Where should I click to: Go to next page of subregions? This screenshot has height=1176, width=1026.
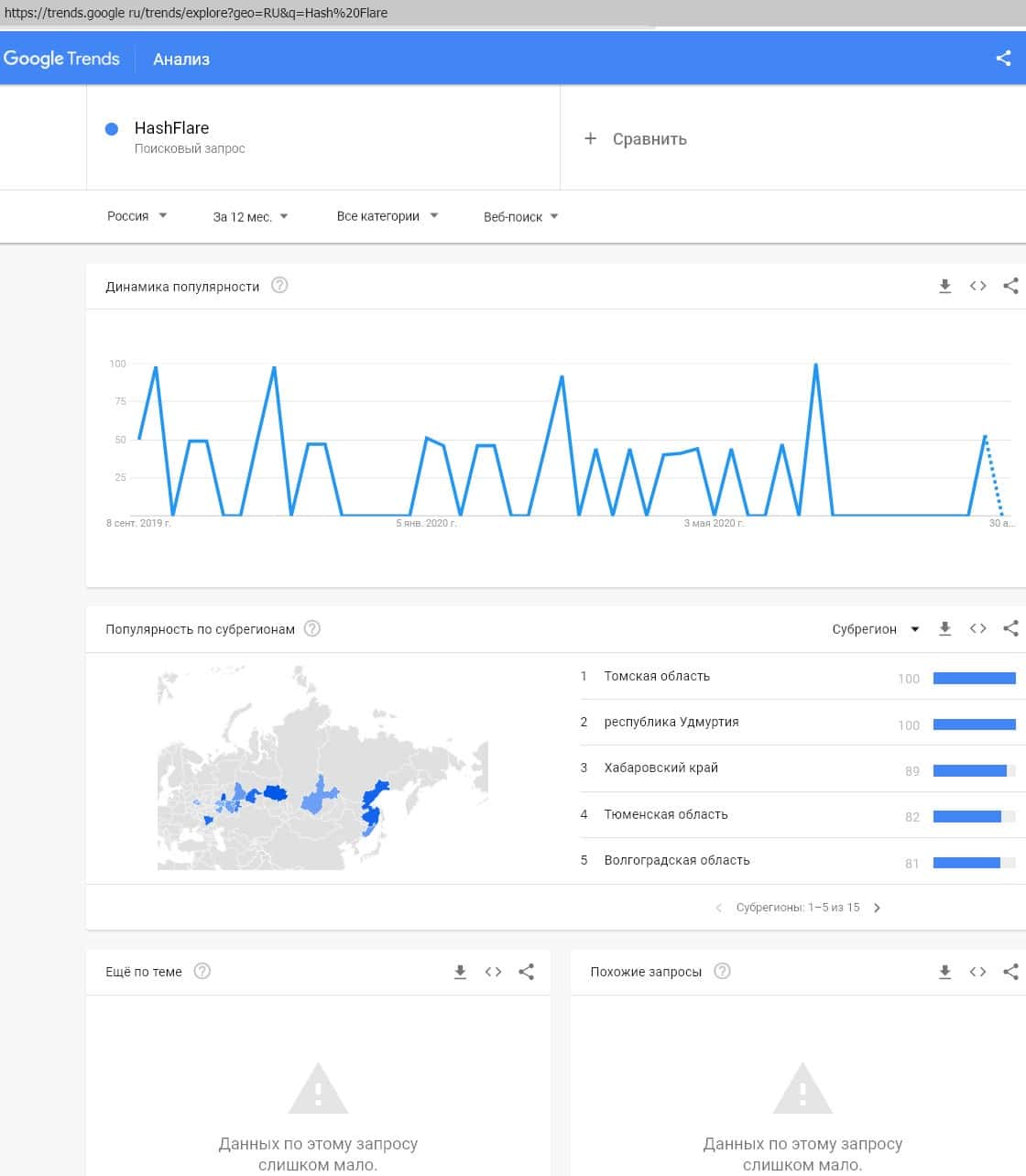pyautogui.click(x=877, y=908)
